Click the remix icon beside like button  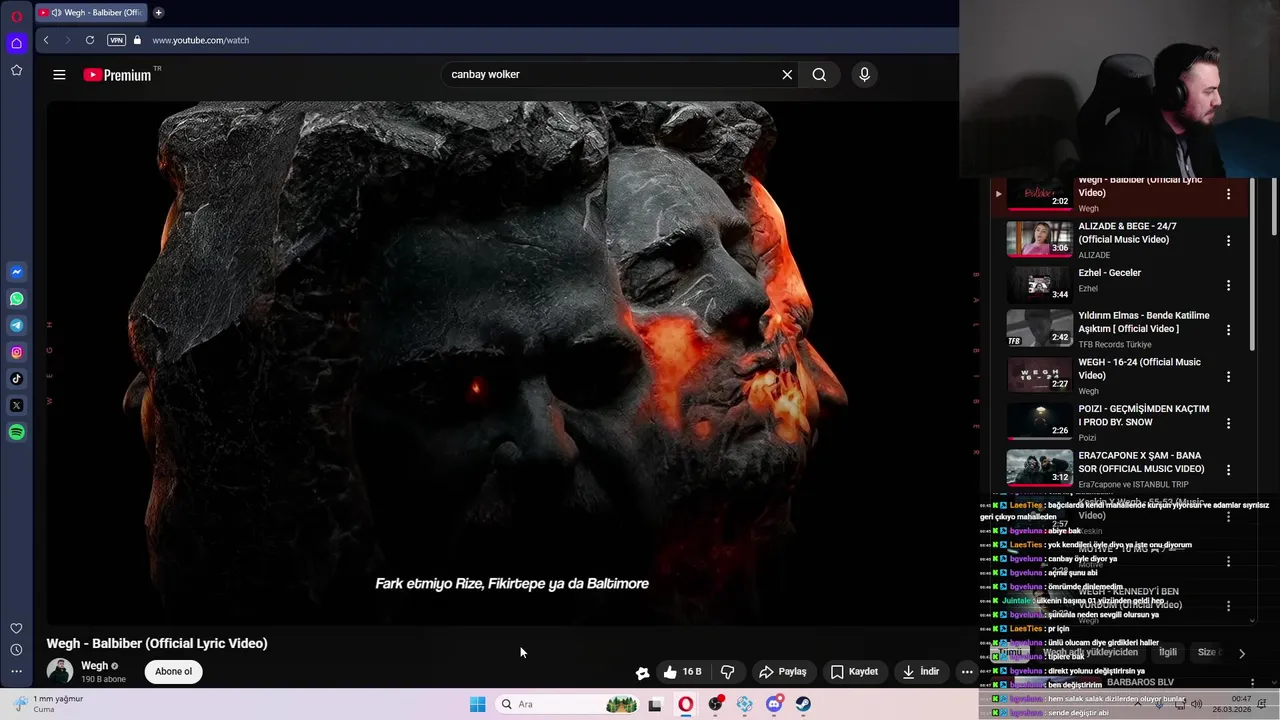point(642,673)
